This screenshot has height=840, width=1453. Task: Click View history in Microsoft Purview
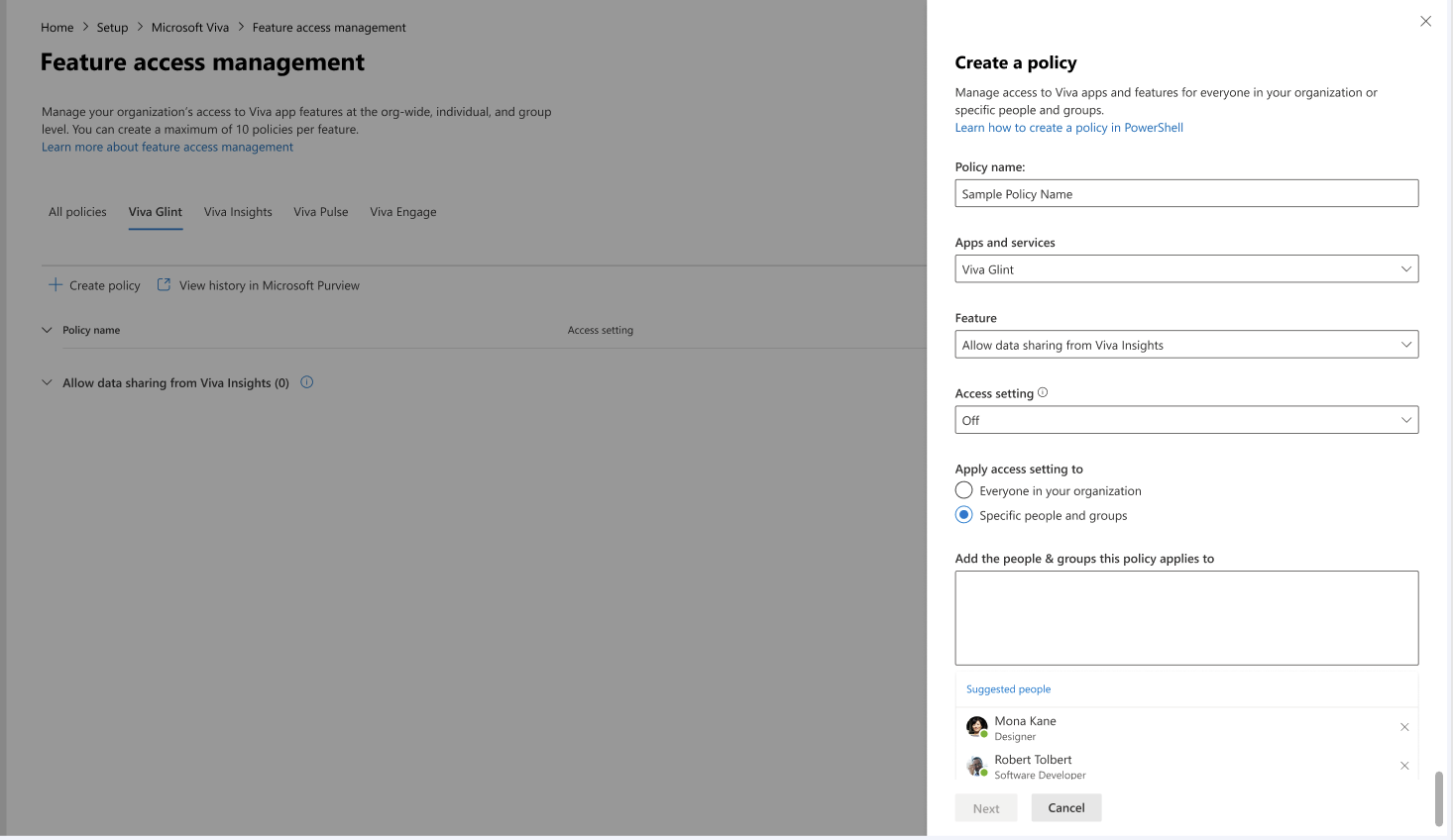(x=259, y=285)
